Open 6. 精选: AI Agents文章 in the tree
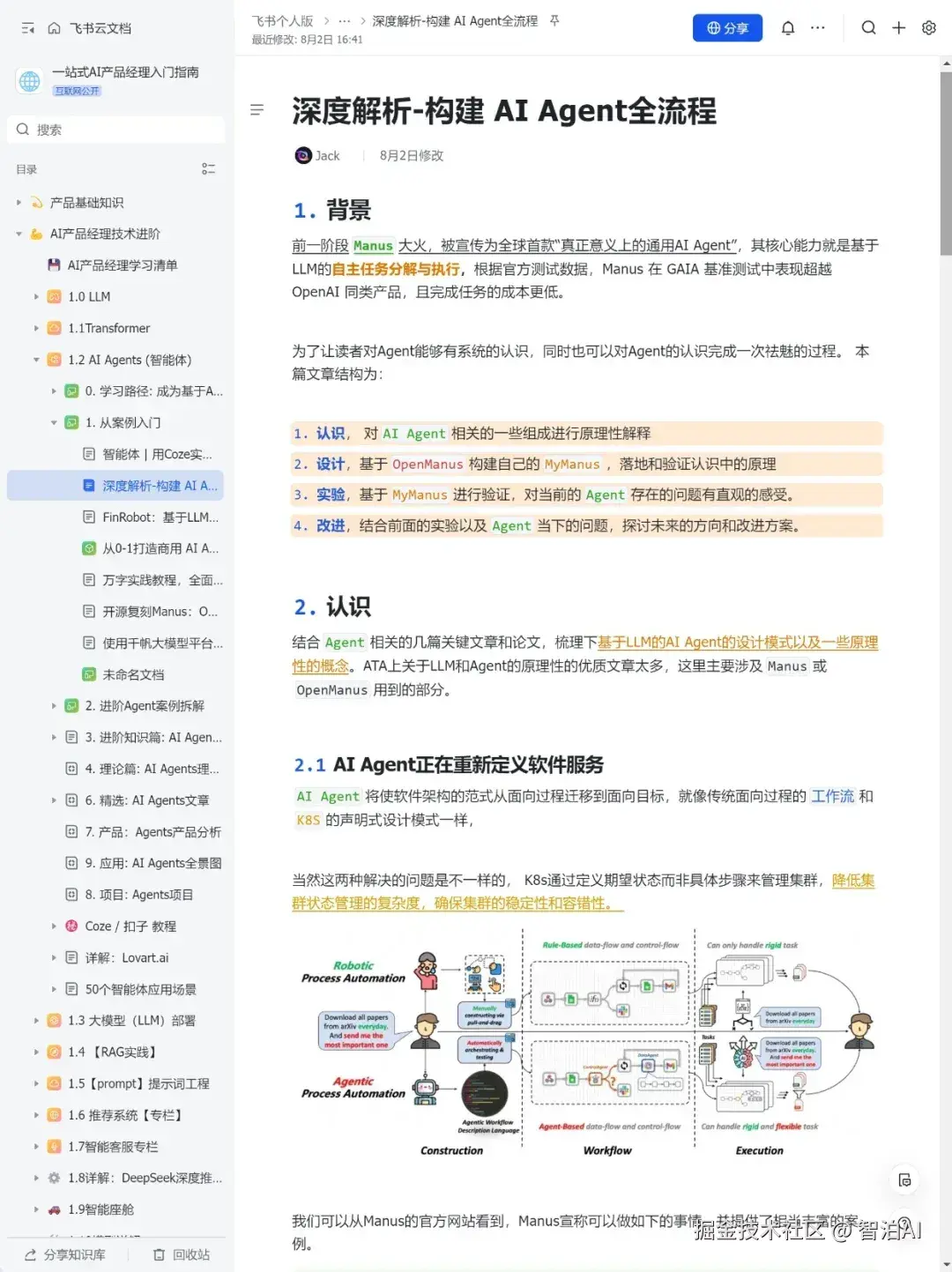The height and width of the screenshot is (1272, 952). pyautogui.click(x=138, y=800)
